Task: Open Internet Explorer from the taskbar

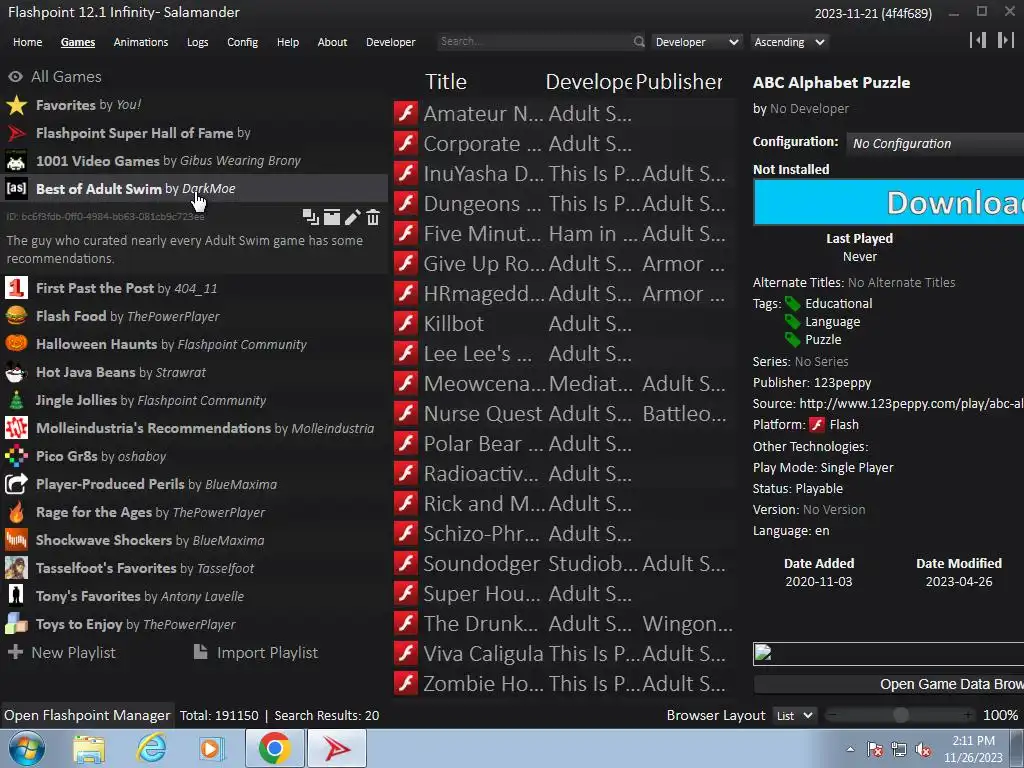Action: [152, 748]
